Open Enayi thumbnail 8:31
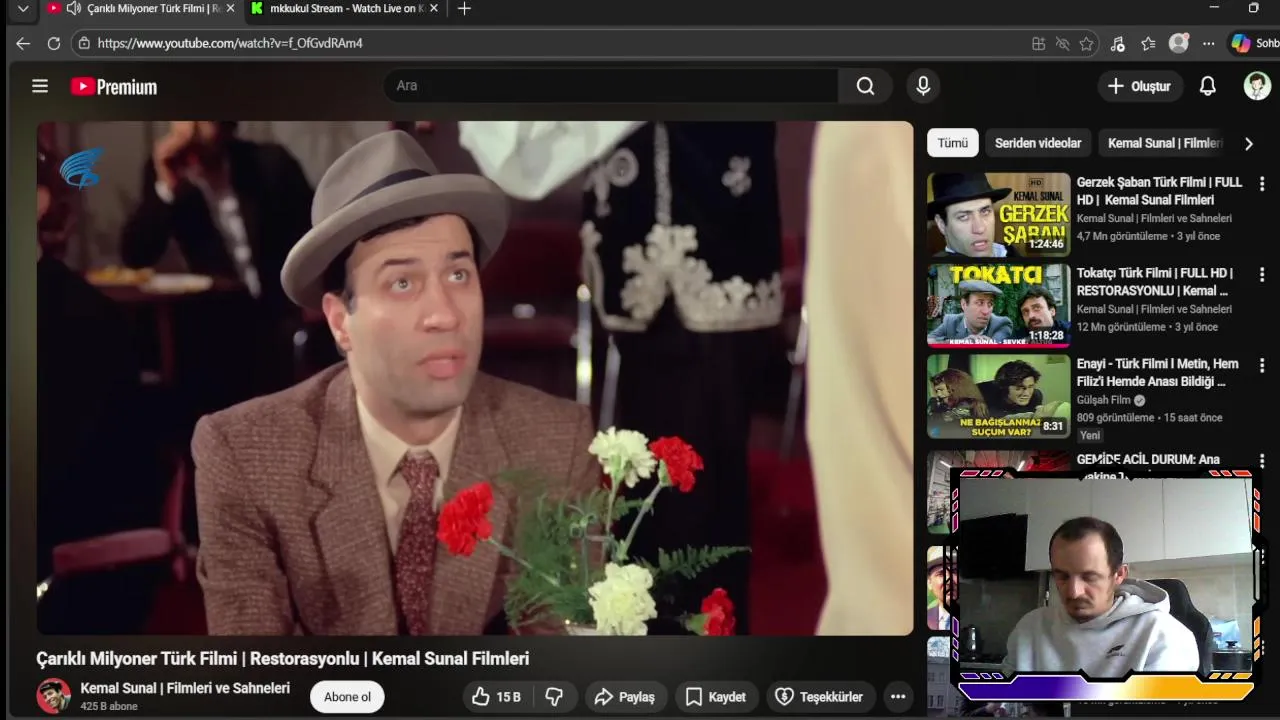The width and height of the screenshot is (1280, 720). pyautogui.click(x=998, y=396)
